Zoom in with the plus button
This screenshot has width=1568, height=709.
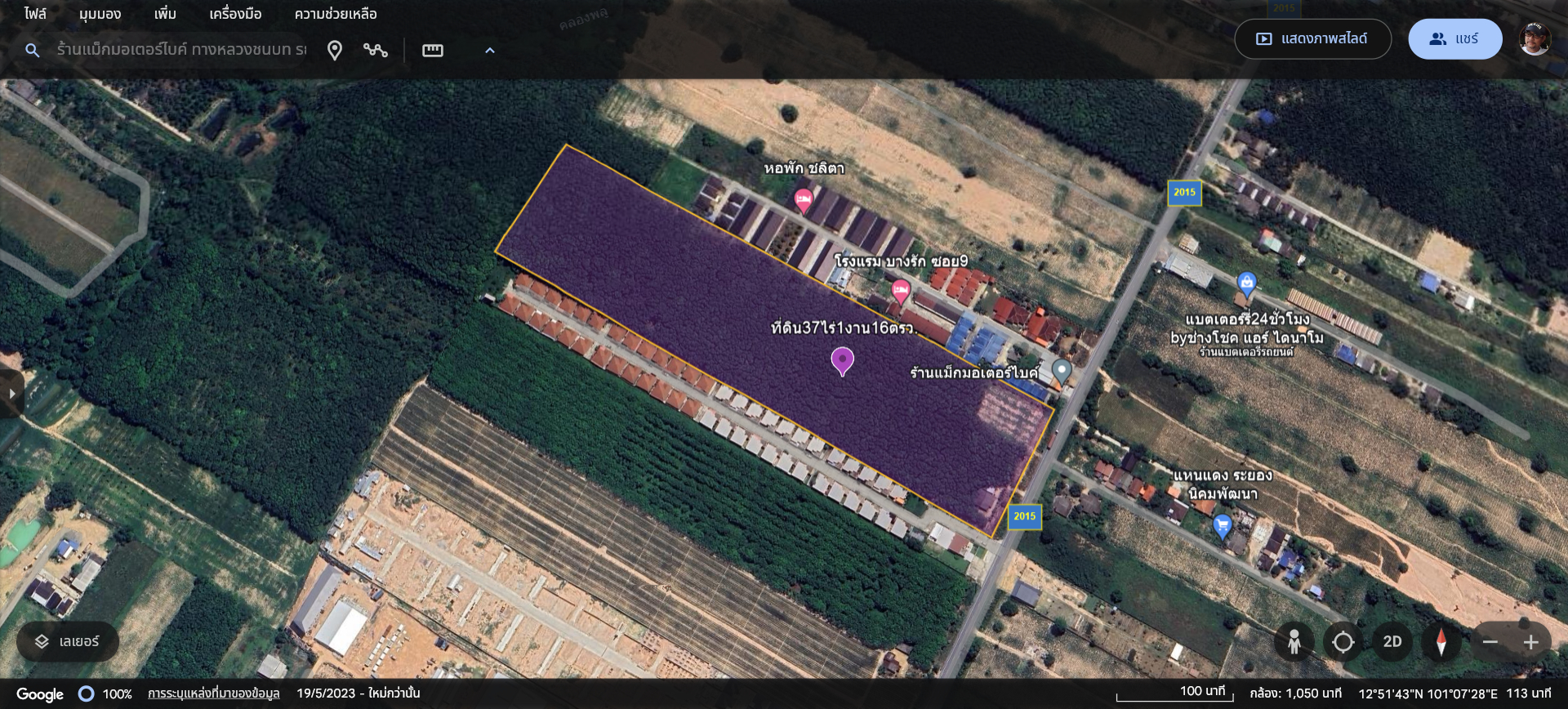click(x=1531, y=642)
